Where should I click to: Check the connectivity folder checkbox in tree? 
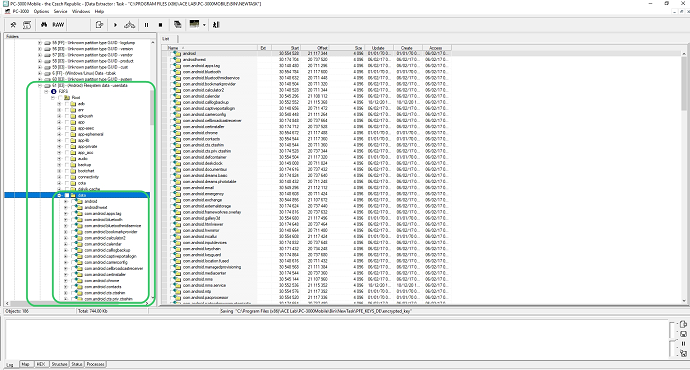[67, 177]
